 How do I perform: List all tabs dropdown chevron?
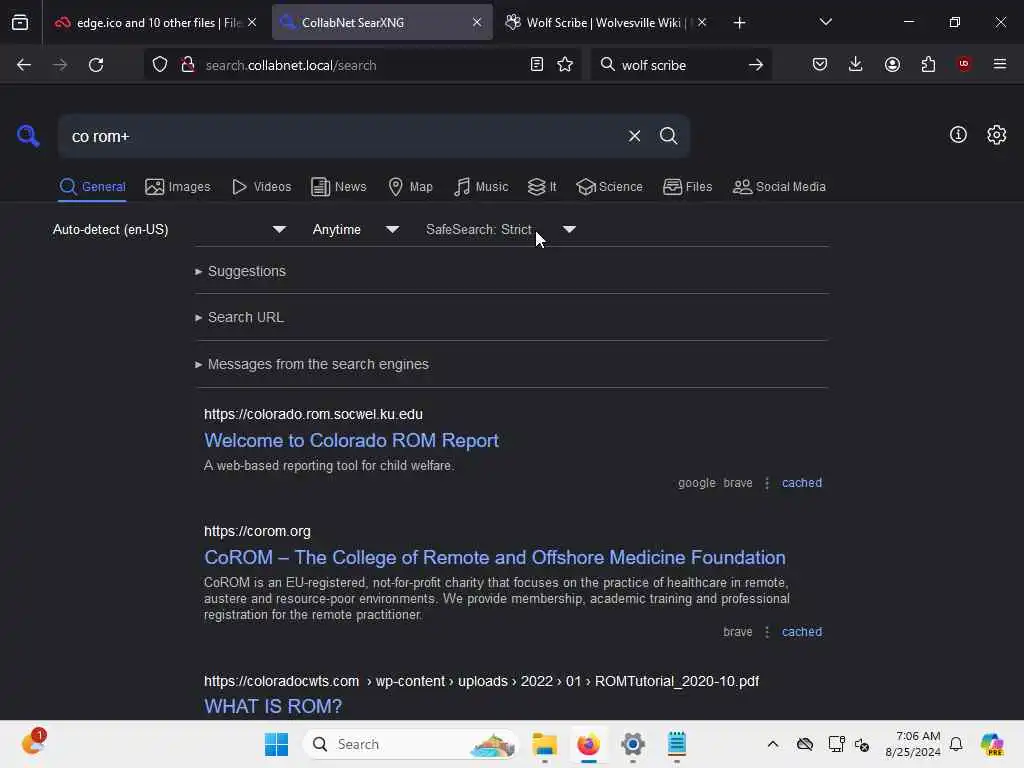coord(825,22)
